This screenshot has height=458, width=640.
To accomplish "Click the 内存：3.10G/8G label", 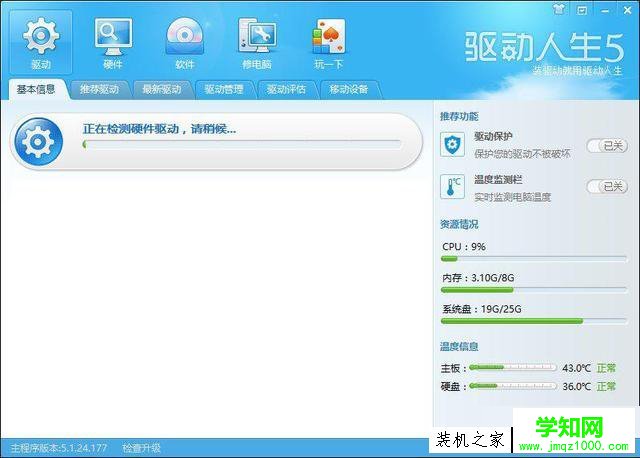I will pos(478,278).
